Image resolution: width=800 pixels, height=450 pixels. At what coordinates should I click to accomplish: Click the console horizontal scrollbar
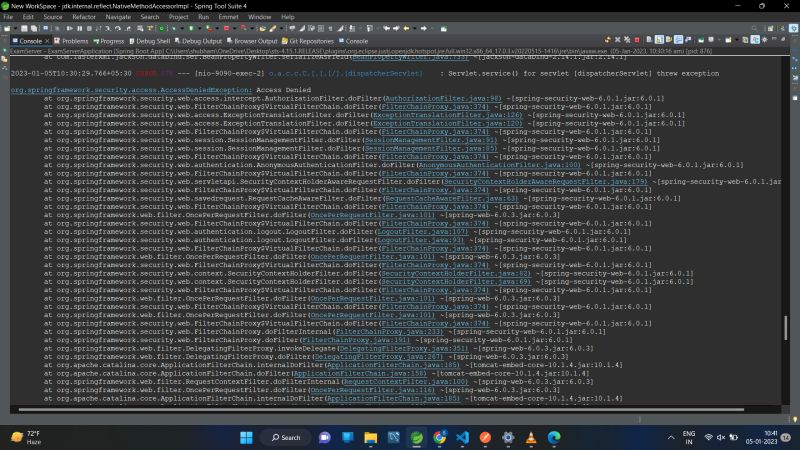[x=381, y=409]
